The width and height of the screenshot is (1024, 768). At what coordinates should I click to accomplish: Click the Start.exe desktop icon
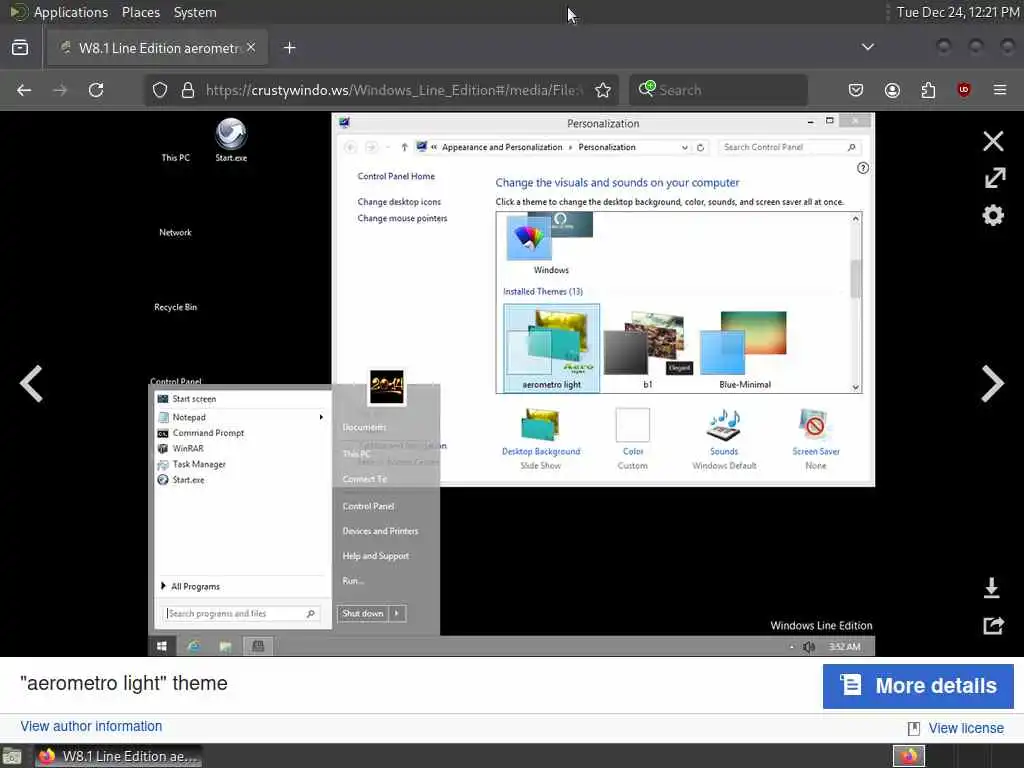point(231,140)
